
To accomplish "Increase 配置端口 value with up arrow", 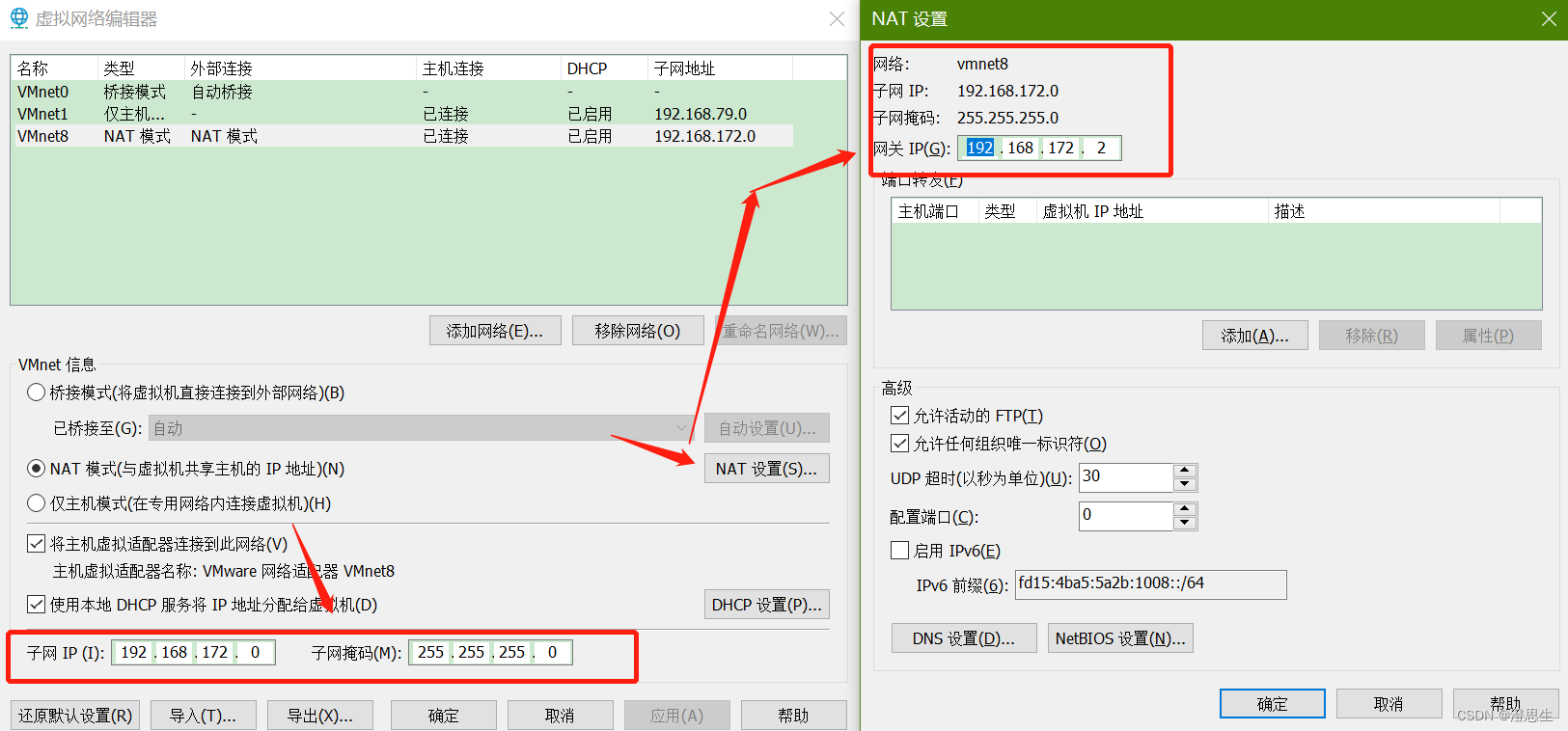I will pos(1185,509).
